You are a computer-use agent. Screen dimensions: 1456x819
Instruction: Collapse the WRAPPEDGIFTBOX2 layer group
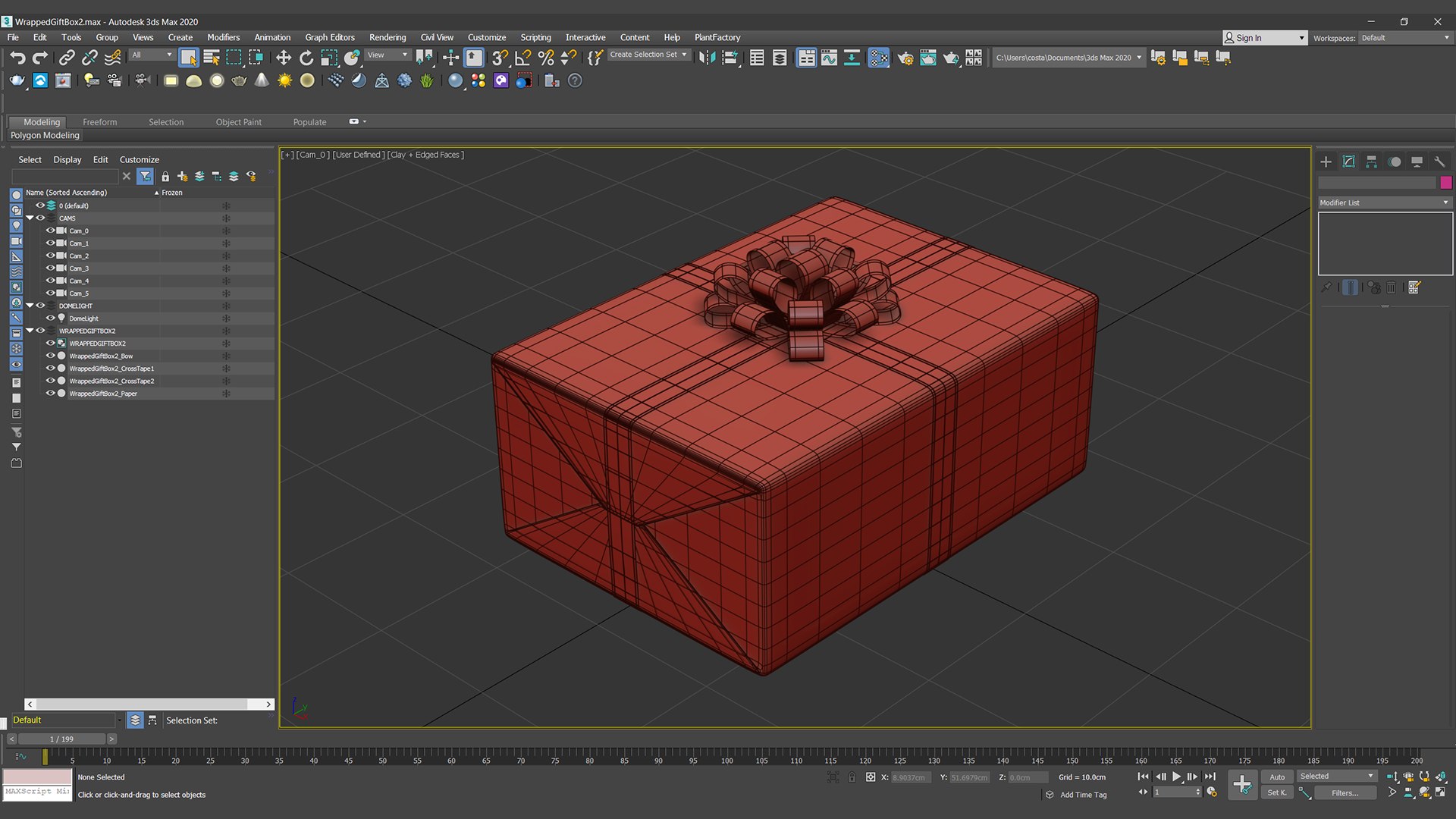[30, 331]
